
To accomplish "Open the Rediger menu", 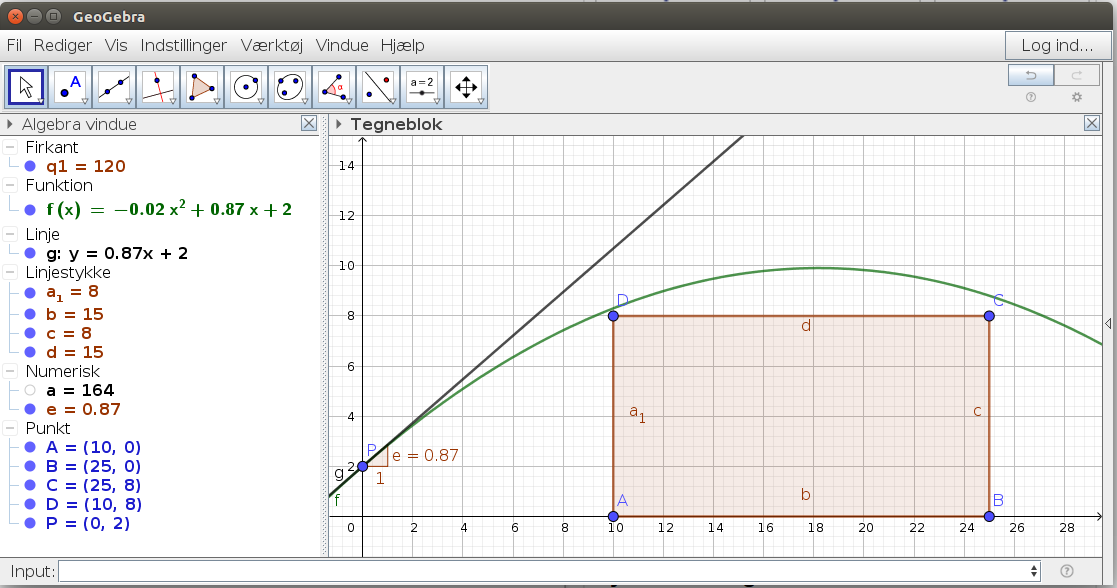I will (x=63, y=46).
